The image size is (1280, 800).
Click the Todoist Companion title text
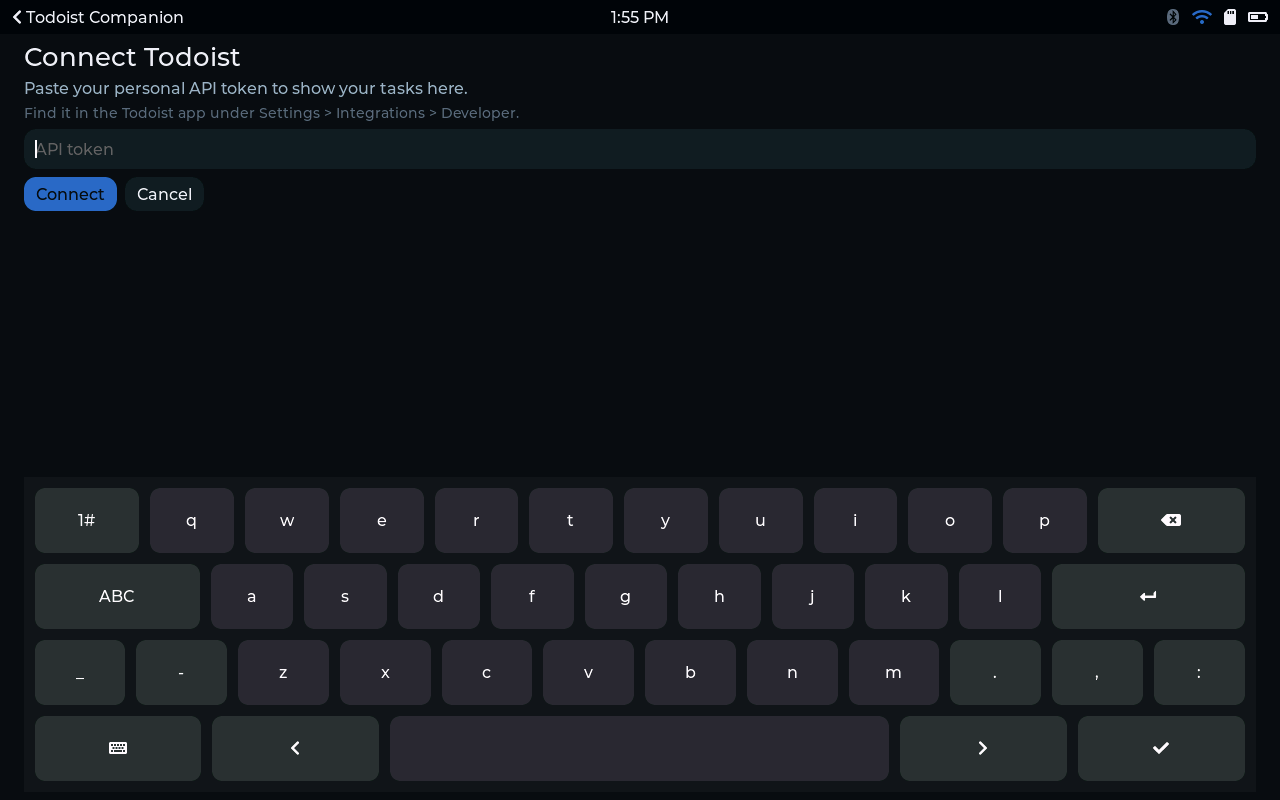[x=105, y=17]
